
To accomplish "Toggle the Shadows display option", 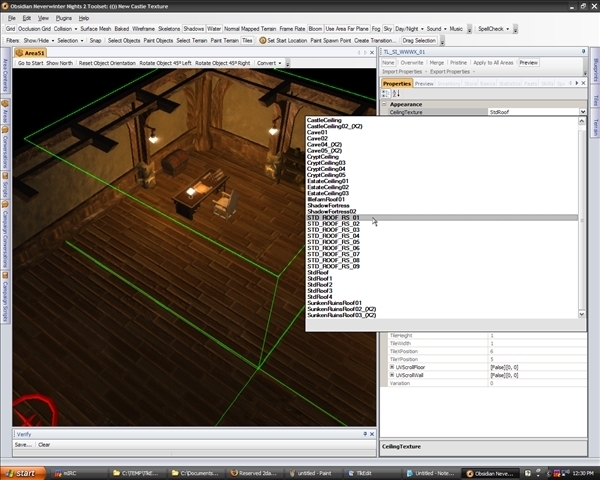I will [193, 29].
